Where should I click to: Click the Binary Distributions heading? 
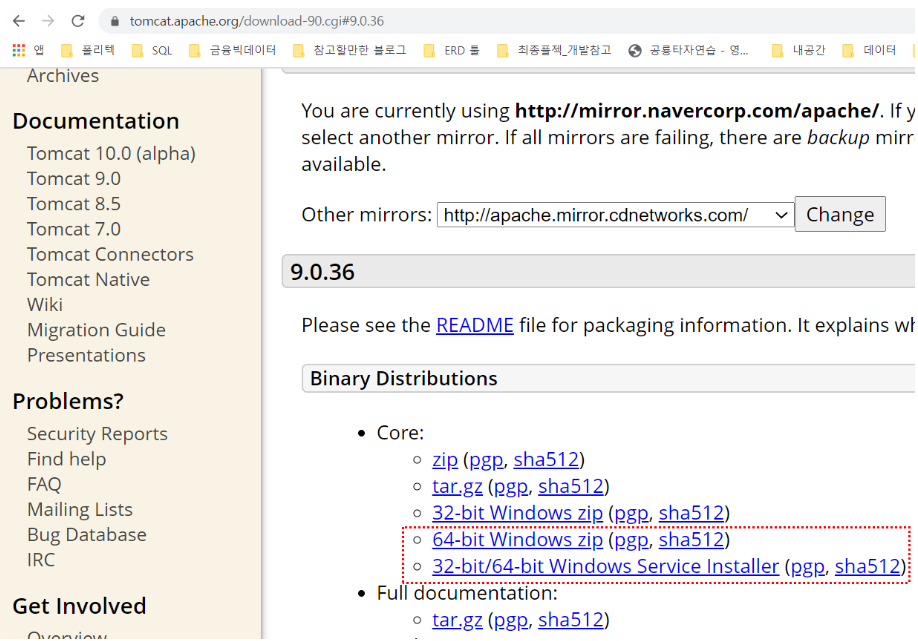point(403,378)
